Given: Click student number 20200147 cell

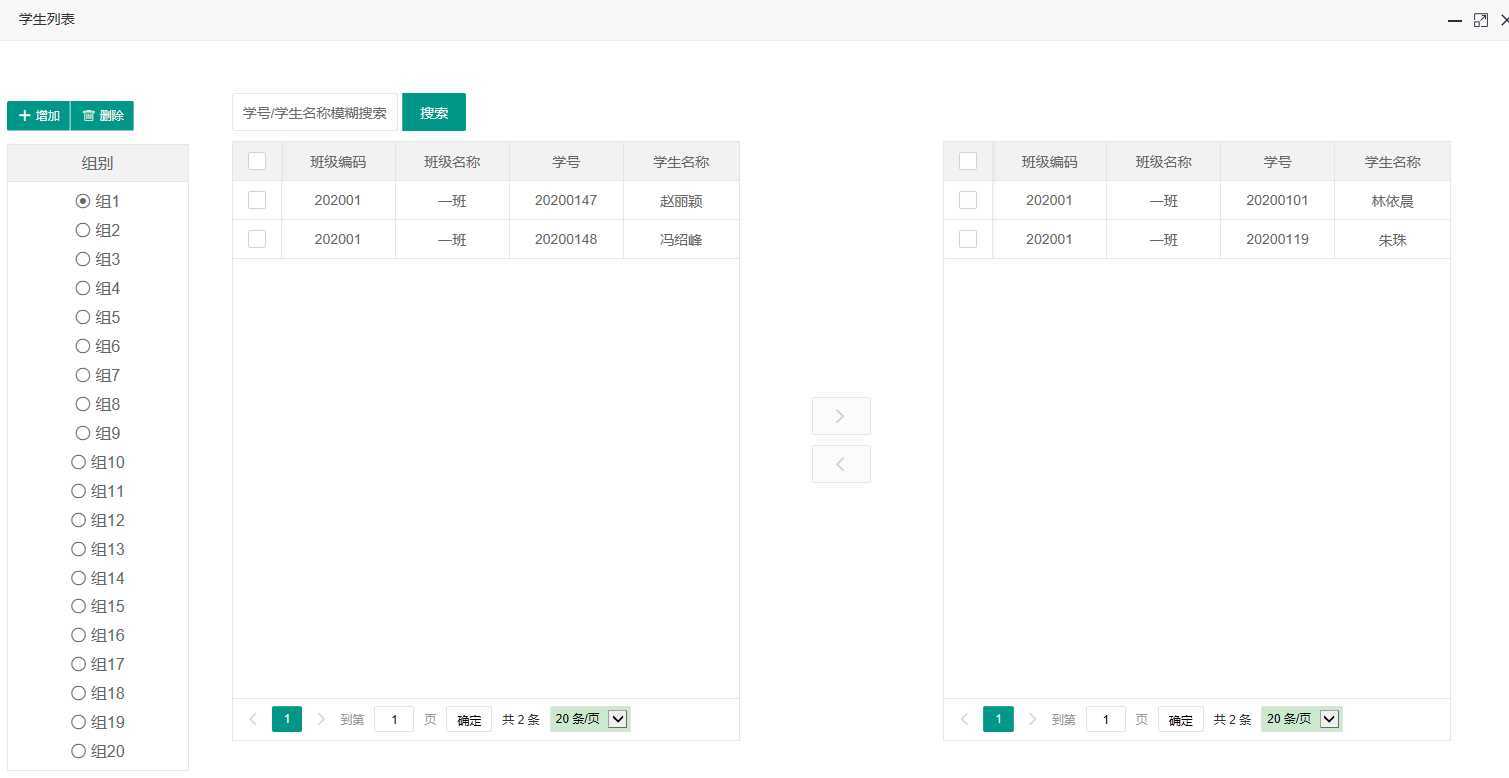Looking at the screenshot, I should [x=566, y=200].
